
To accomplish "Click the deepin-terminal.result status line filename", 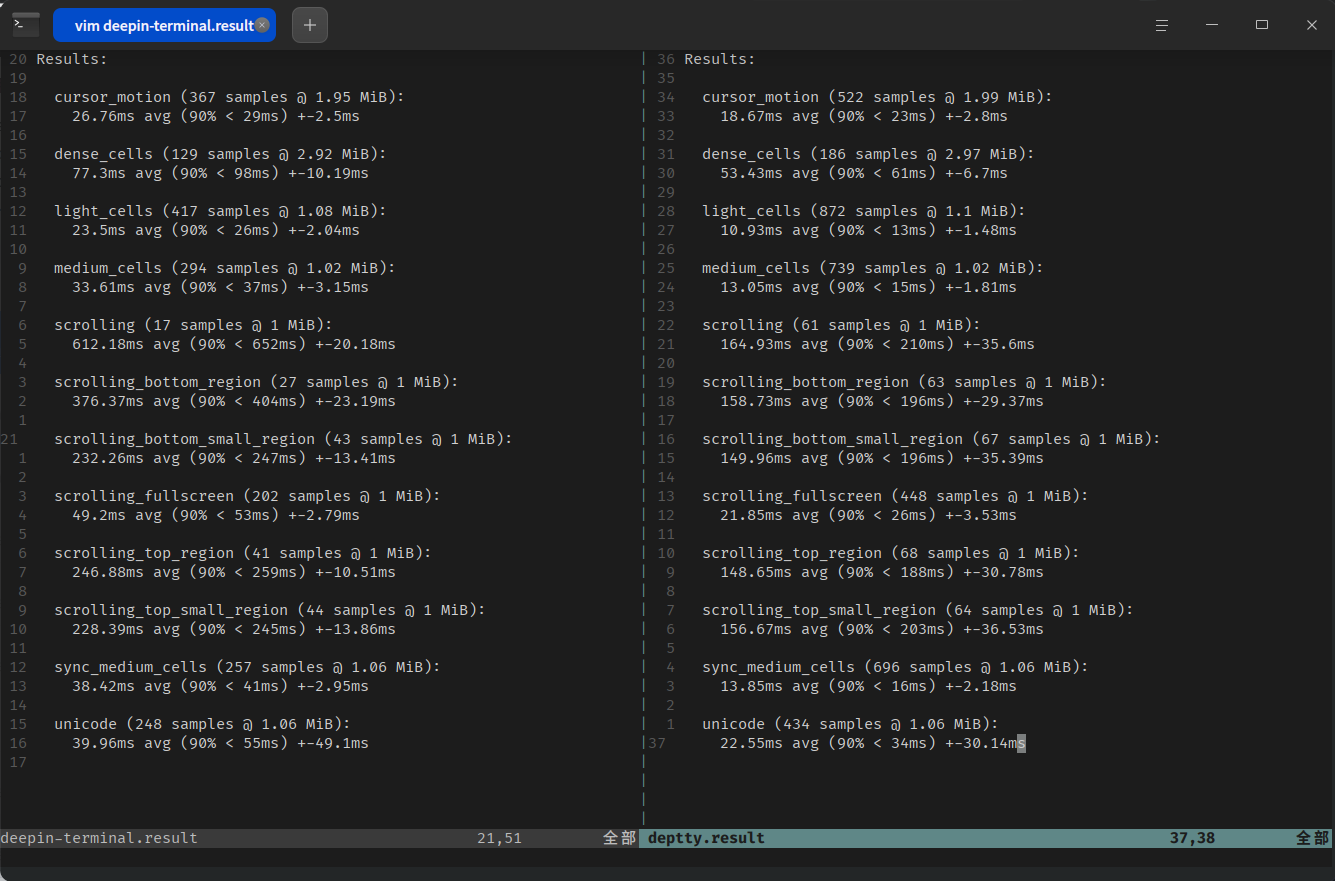I will 99,838.
